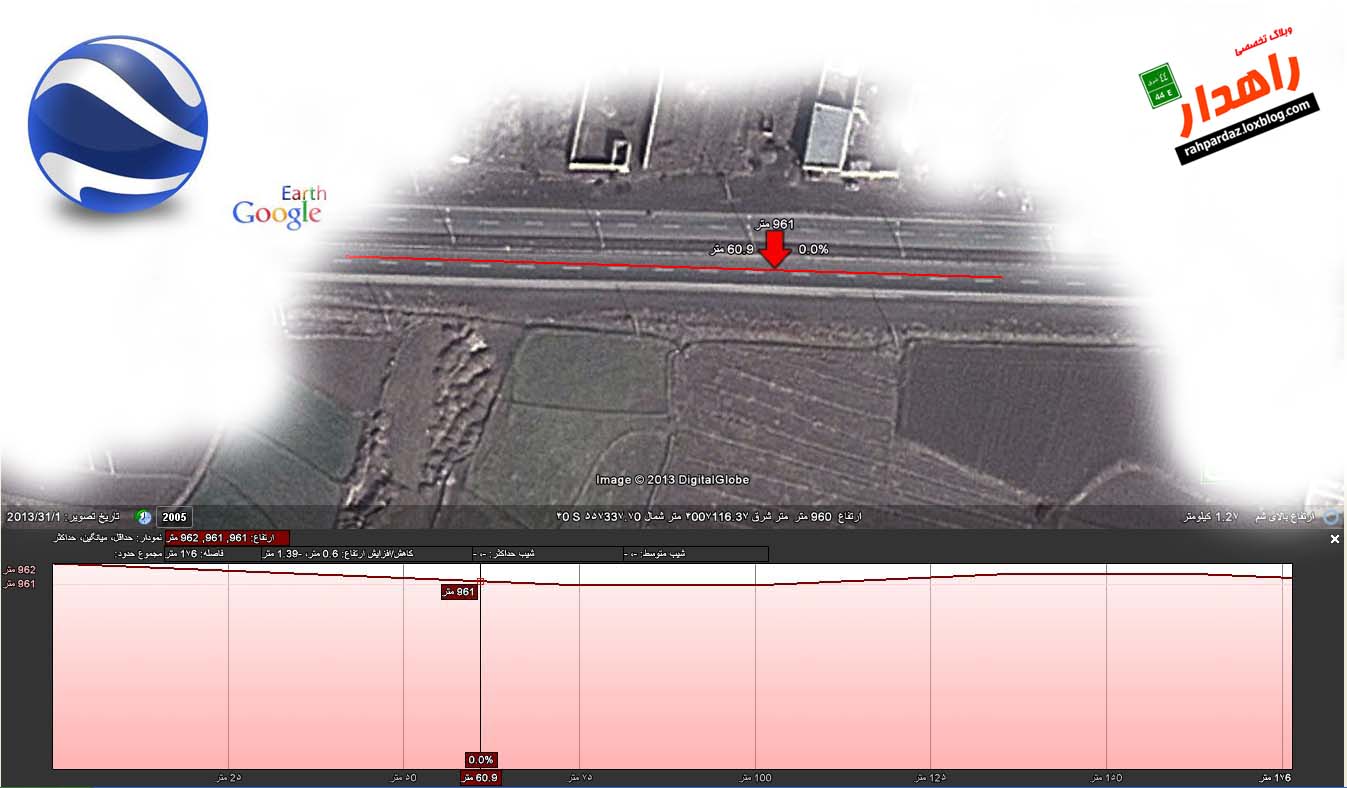Click the 60.9 meter distance marker on axis
This screenshot has height=788, width=1347.
coord(481,778)
